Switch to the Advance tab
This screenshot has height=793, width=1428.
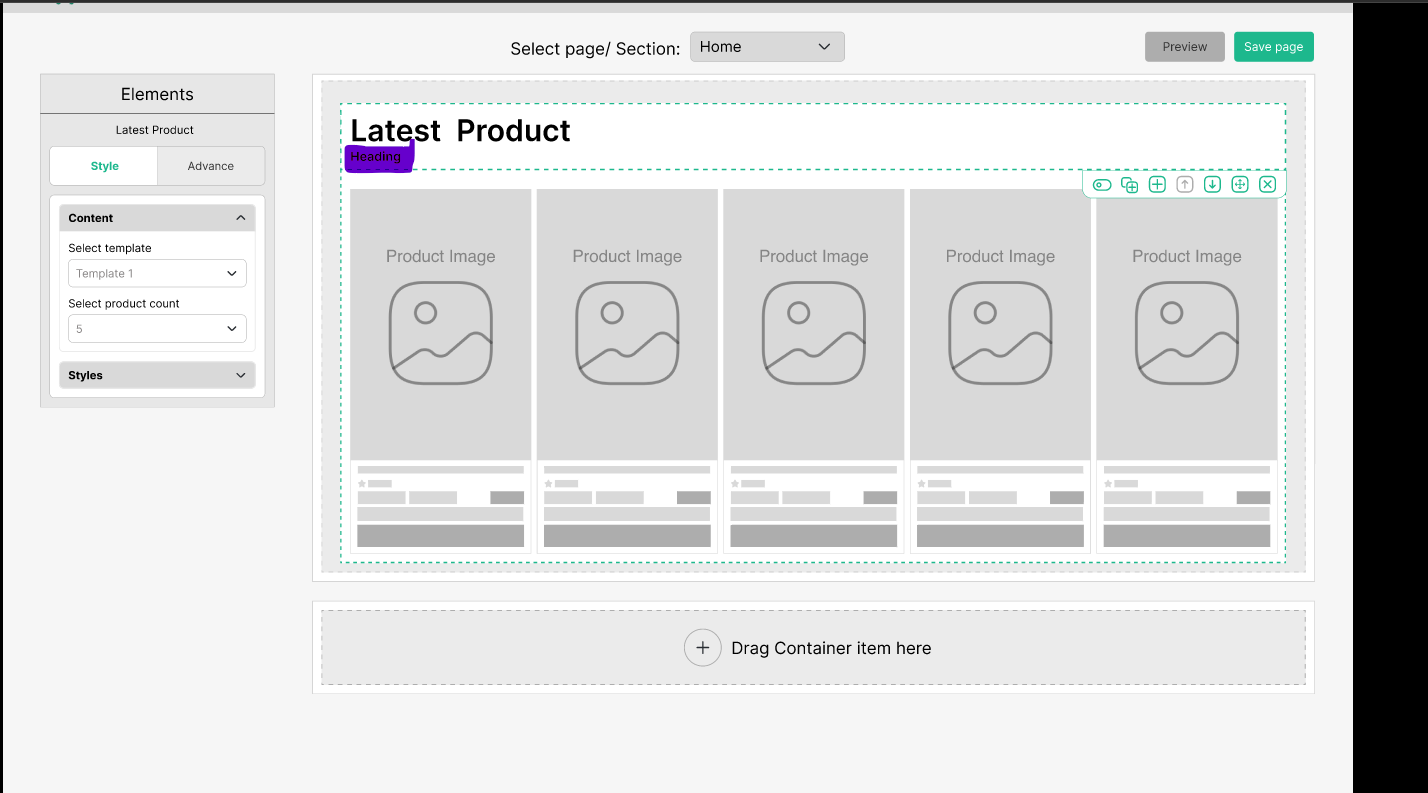pyautogui.click(x=211, y=166)
